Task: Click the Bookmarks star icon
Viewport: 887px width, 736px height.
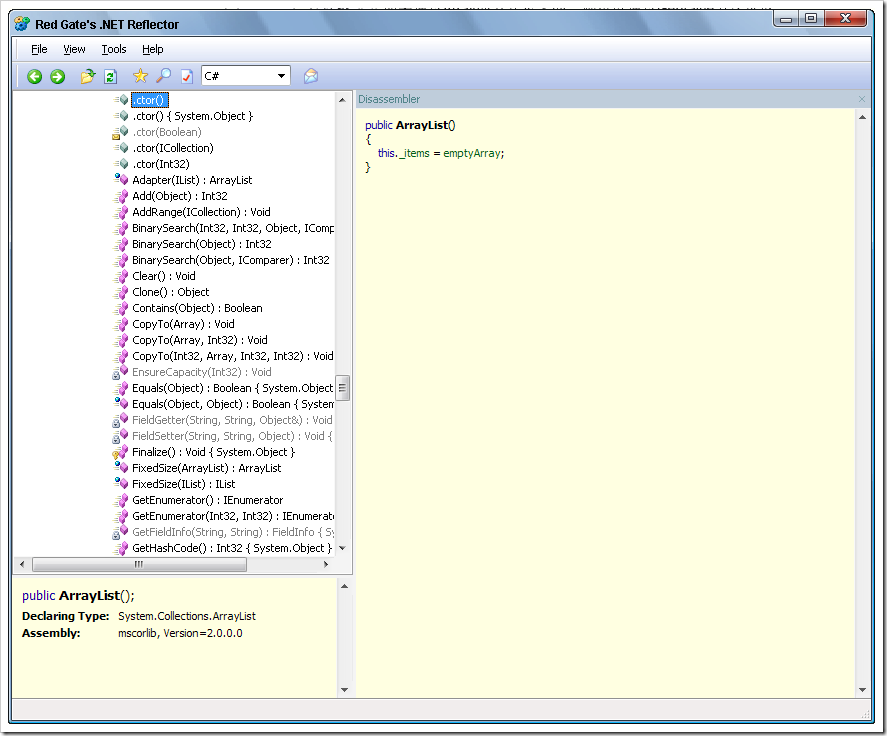Action: 140,76
